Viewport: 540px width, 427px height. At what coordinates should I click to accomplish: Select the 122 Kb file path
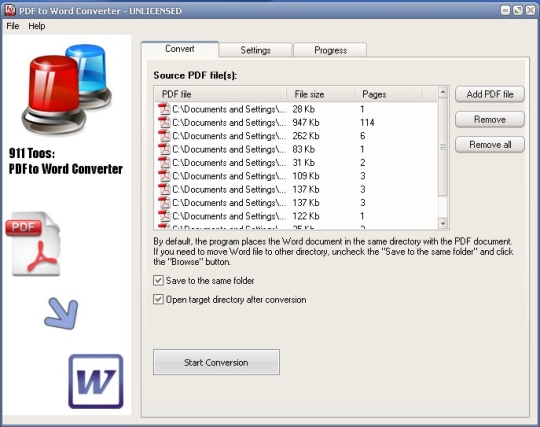229,216
